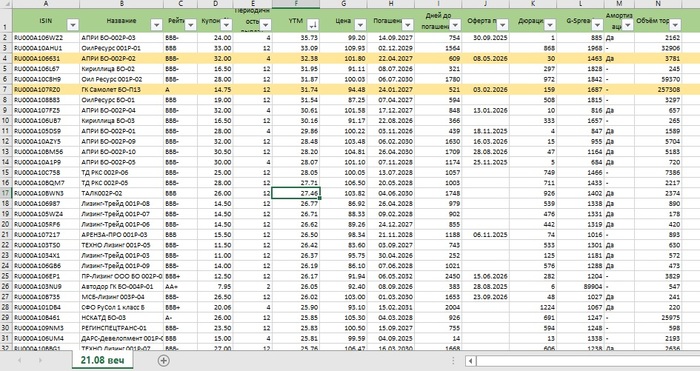Viewport: 700px width, 371px height.
Task: Select row 26 header
Action: tap(6, 287)
